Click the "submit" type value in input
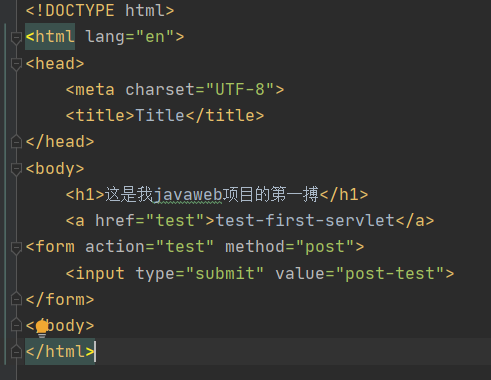Viewport: 491px width, 380px height. [225, 273]
